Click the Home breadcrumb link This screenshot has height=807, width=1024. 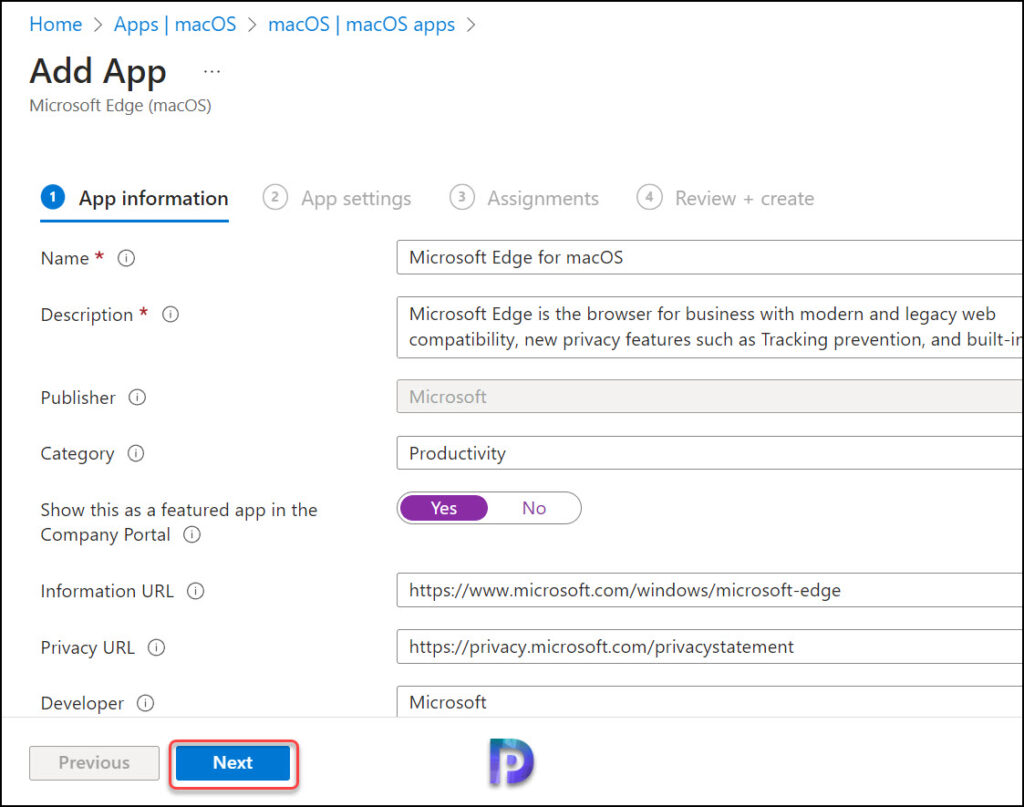pyautogui.click(x=56, y=24)
